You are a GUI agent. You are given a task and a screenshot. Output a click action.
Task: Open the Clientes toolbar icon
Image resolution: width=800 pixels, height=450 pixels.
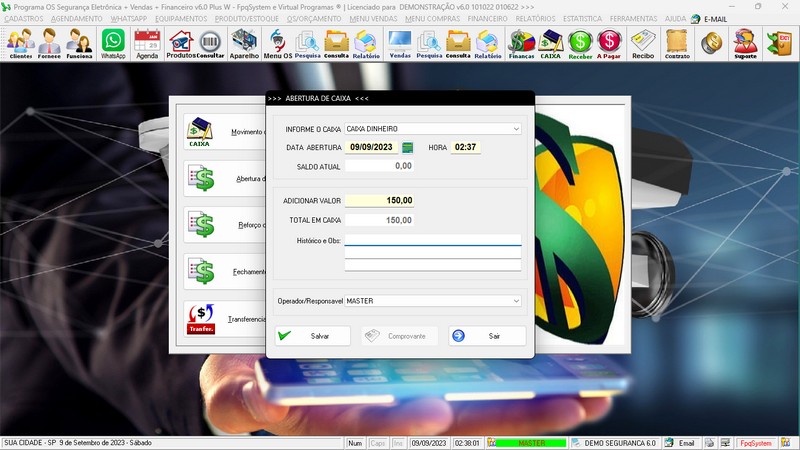point(20,44)
